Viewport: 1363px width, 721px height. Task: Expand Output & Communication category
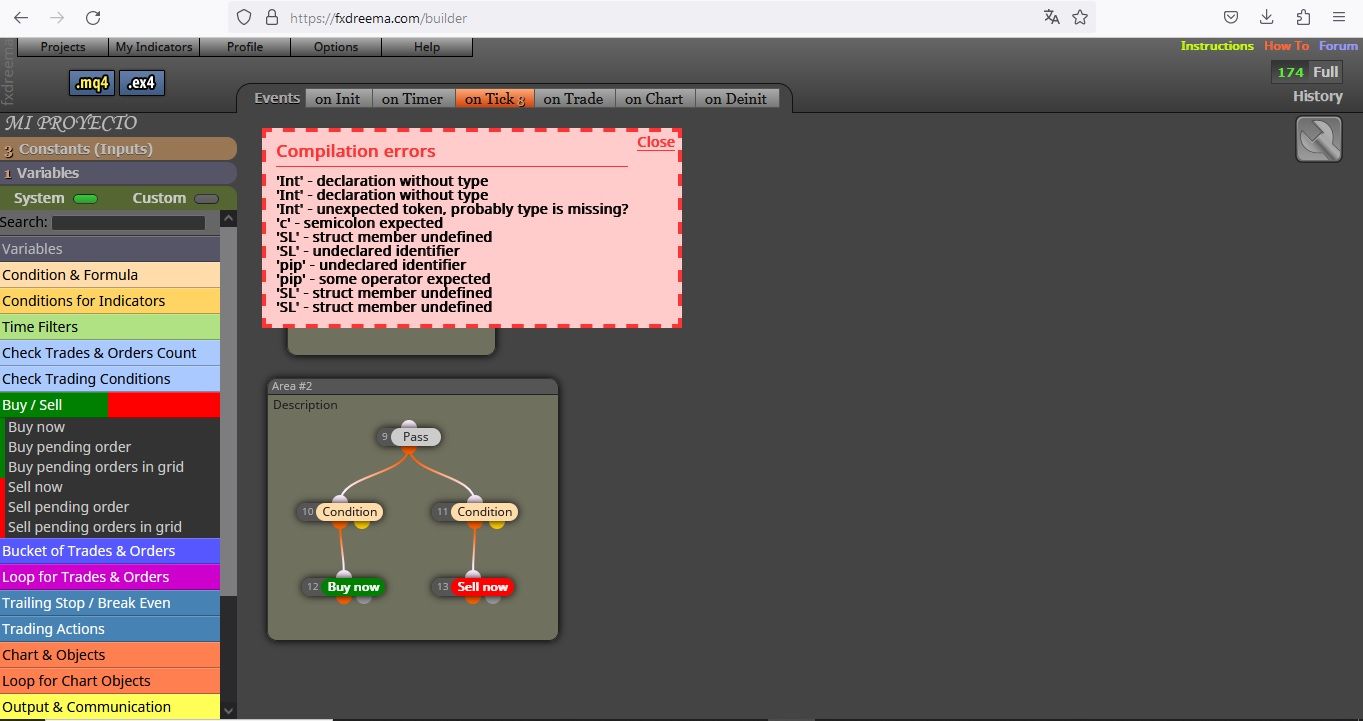(110, 707)
